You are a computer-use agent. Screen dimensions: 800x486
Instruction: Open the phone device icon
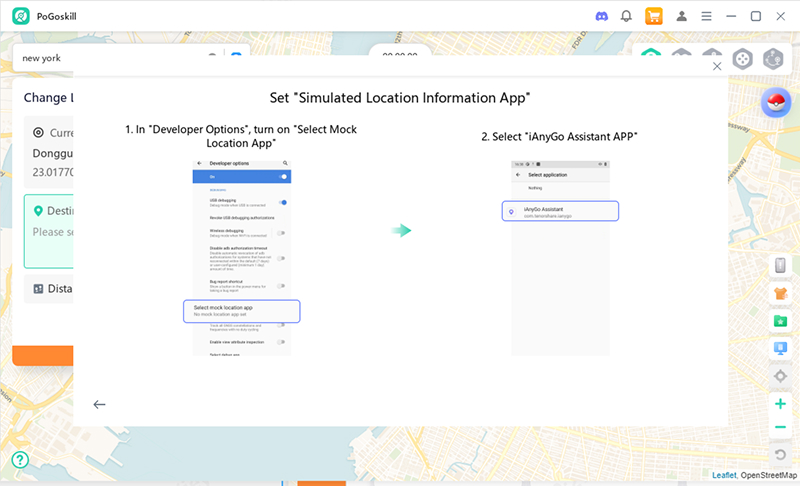click(780, 265)
